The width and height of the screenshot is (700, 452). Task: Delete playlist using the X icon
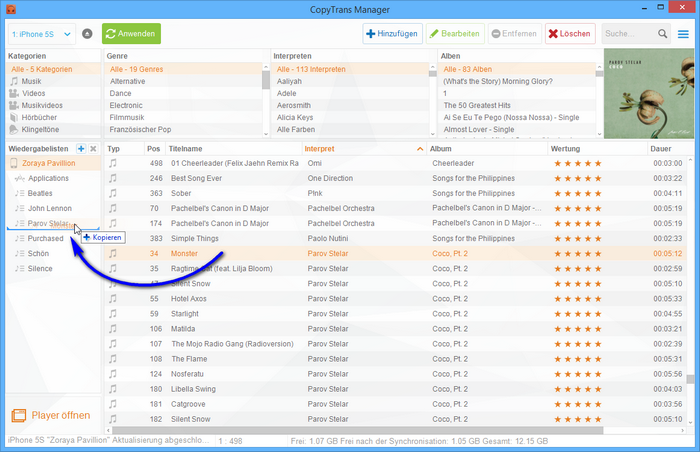pos(93,149)
